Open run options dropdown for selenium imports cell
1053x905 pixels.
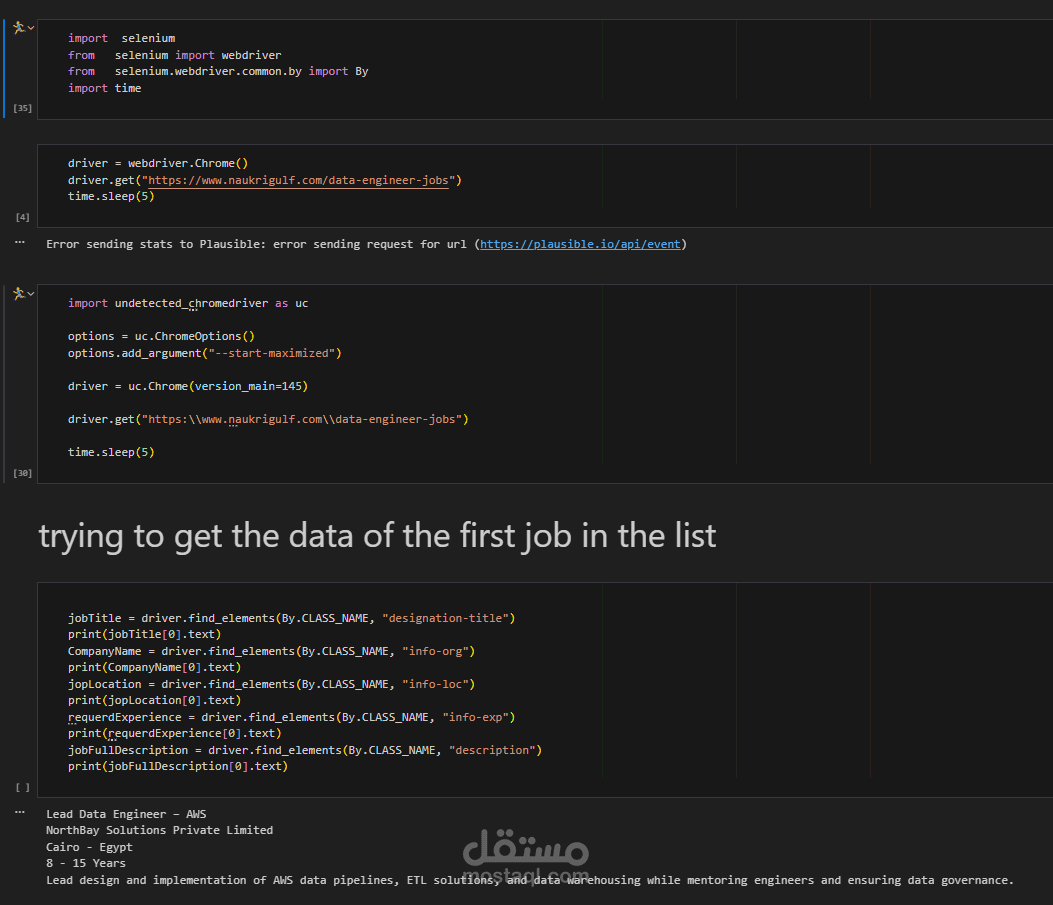(31, 28)
